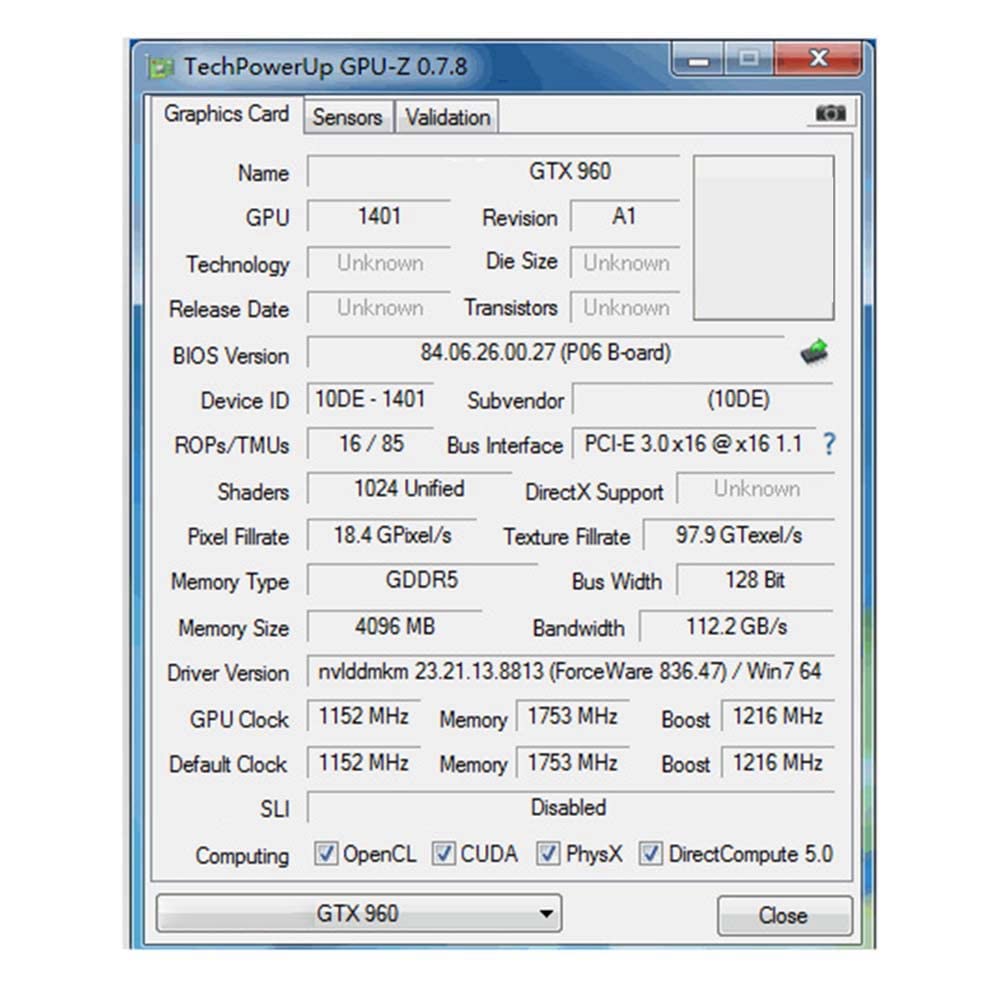
Task: Click the GPU field showing 1401
Action: (379, 216)
